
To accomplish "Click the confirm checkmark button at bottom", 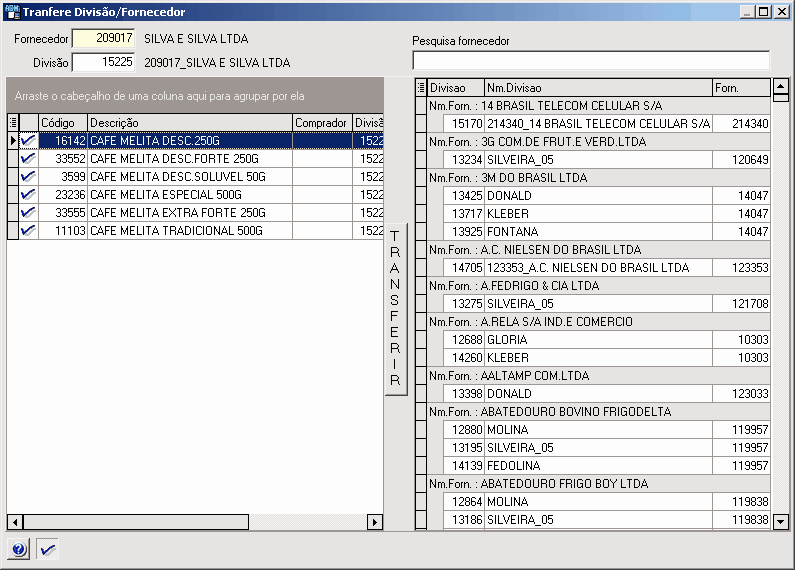I will pos(47,549).
